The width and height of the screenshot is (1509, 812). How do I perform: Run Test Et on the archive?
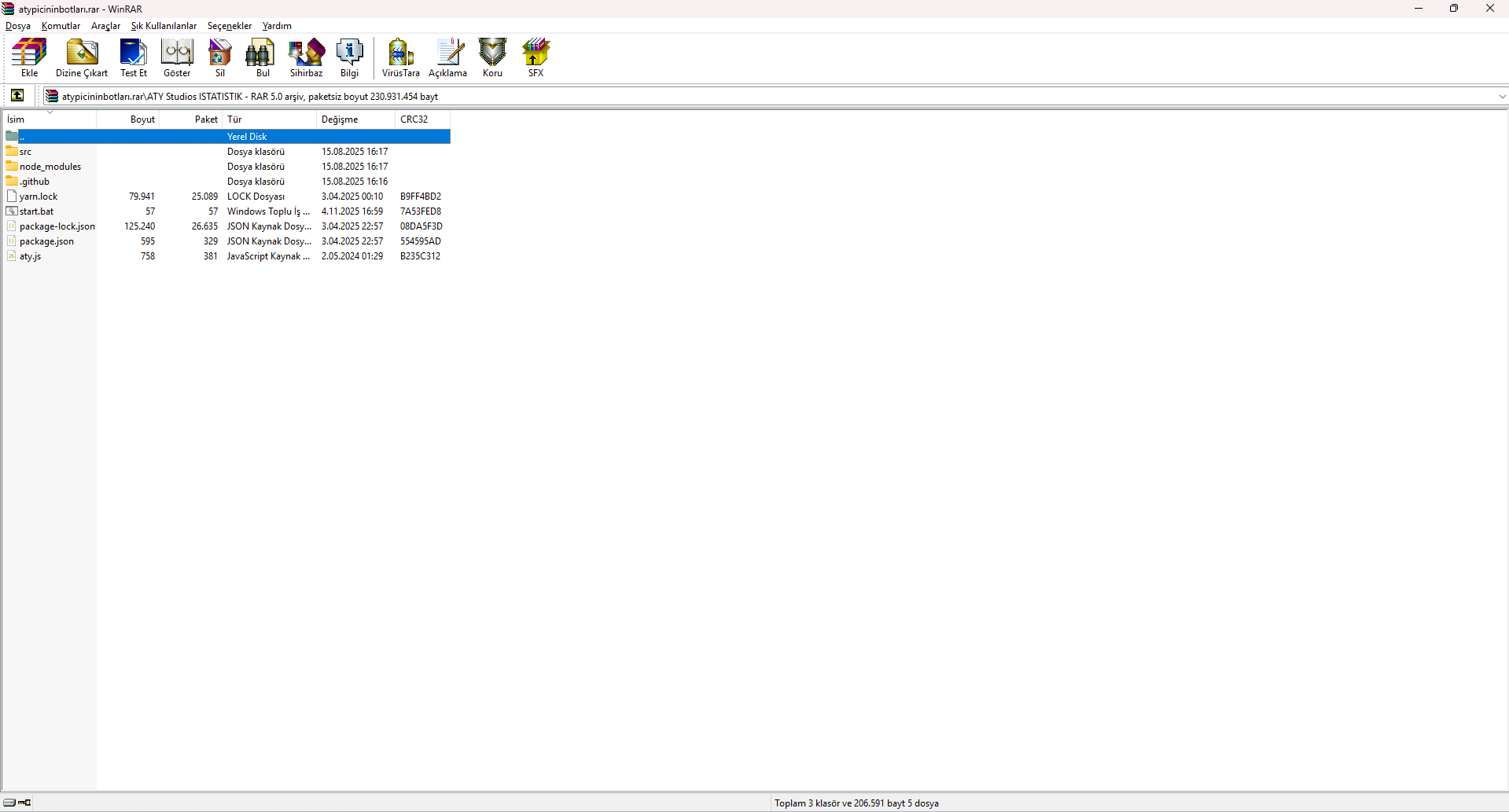tap(133, 57)
